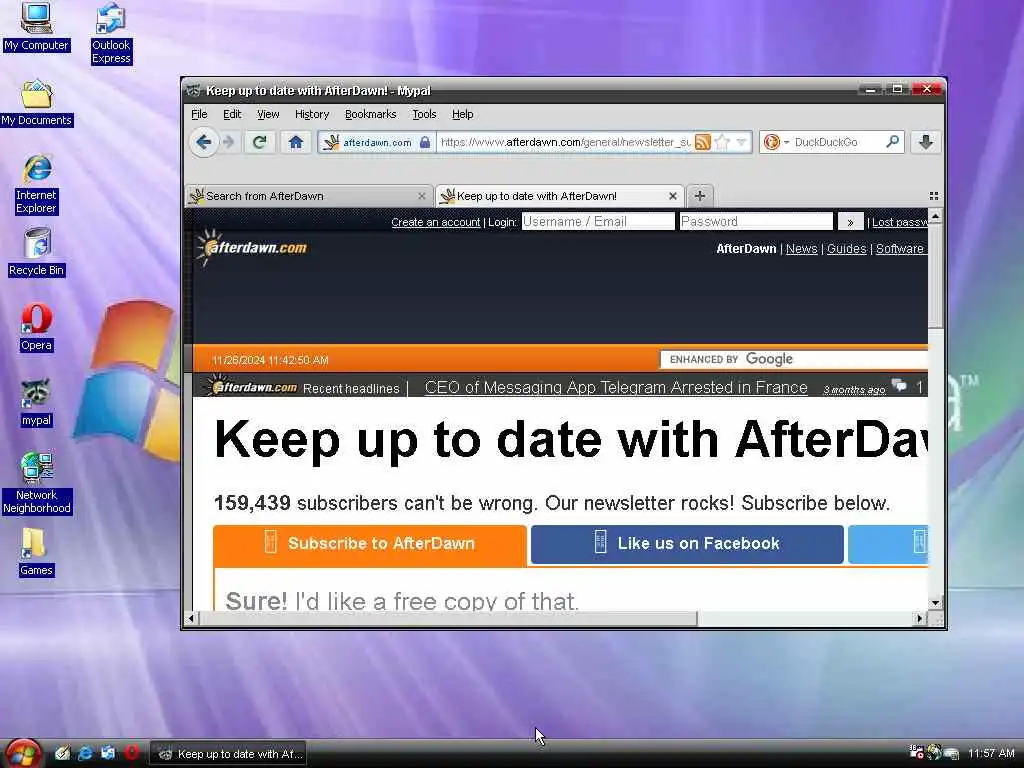This screenshot has height=768, width=1024.
Task: Open the Edit menu
Action: click(232, 114)
